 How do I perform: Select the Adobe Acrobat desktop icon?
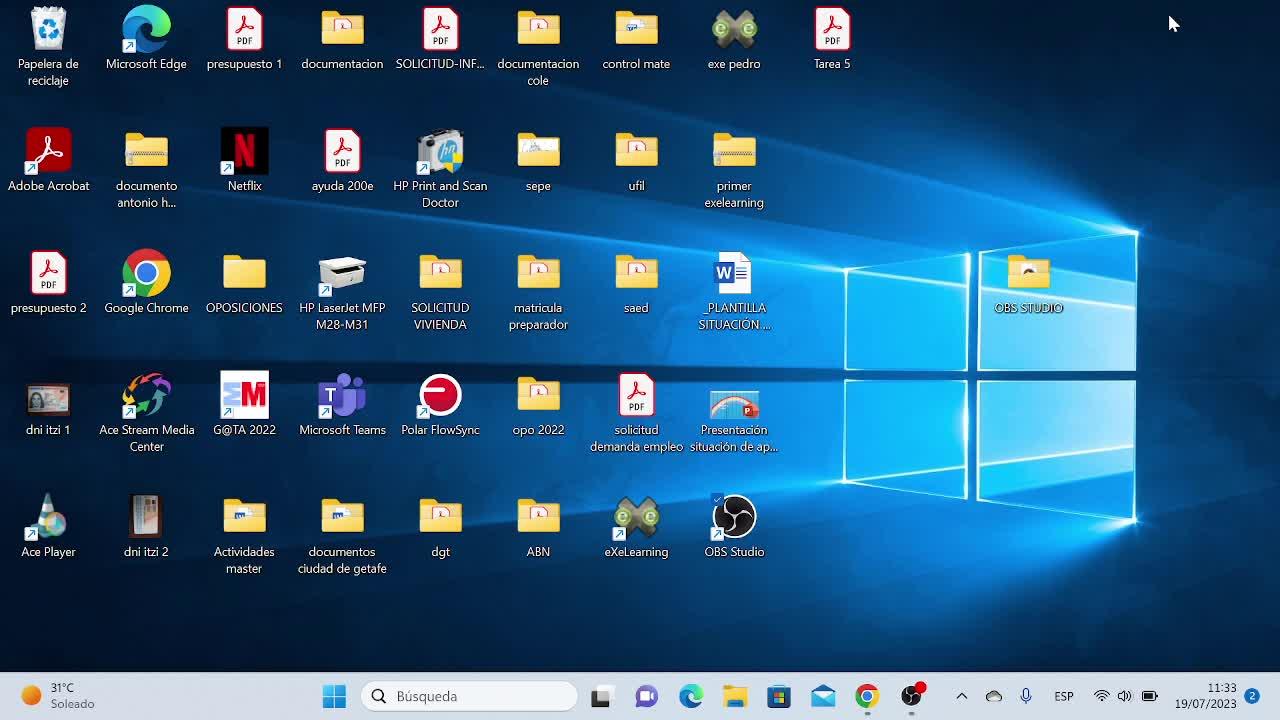click(48, 152)
